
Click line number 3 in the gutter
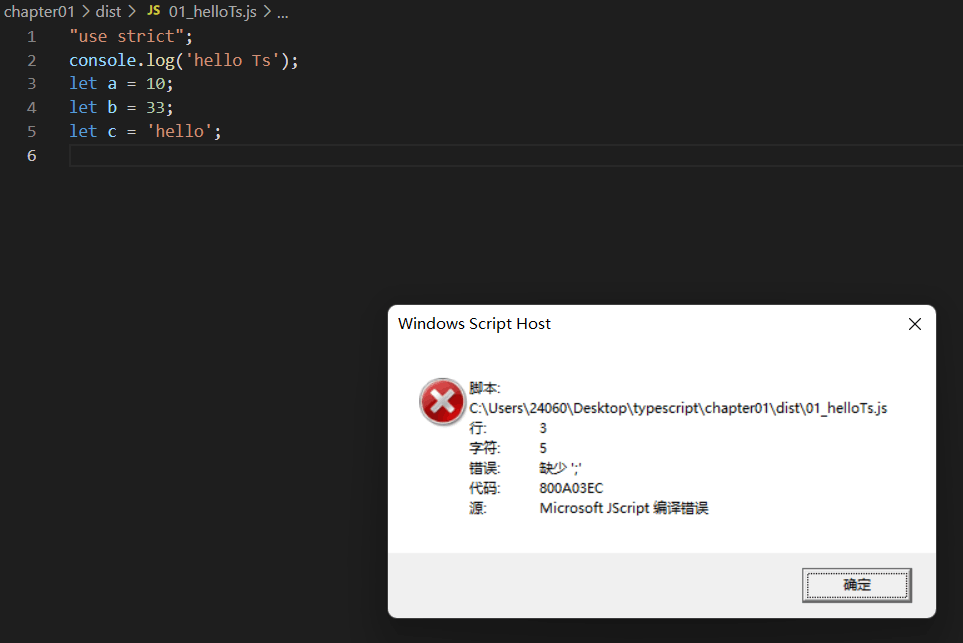pyautogui.click(x=31, y=83)
